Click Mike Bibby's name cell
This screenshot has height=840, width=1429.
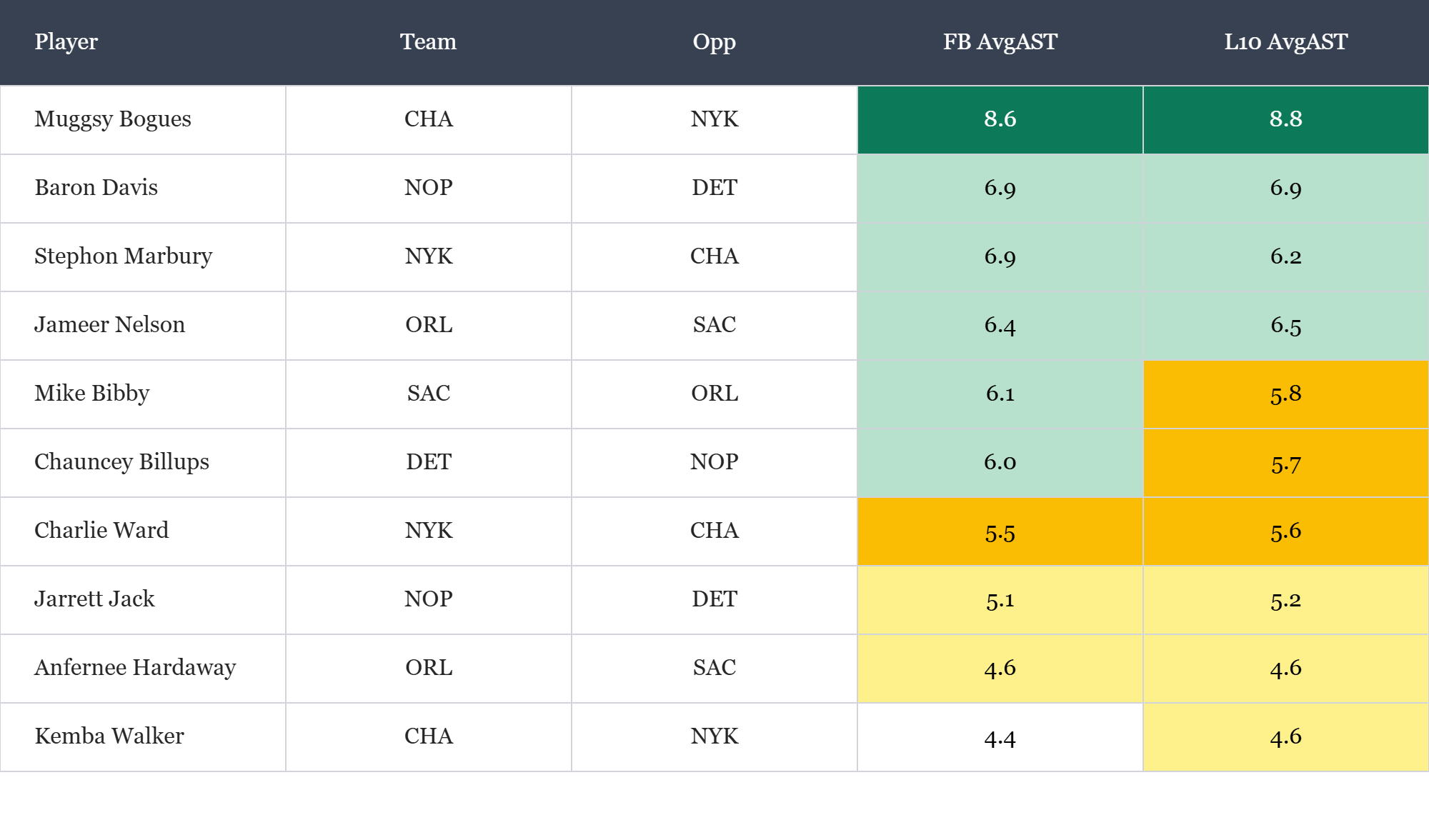pyautogui.click(x=92, y=394)
